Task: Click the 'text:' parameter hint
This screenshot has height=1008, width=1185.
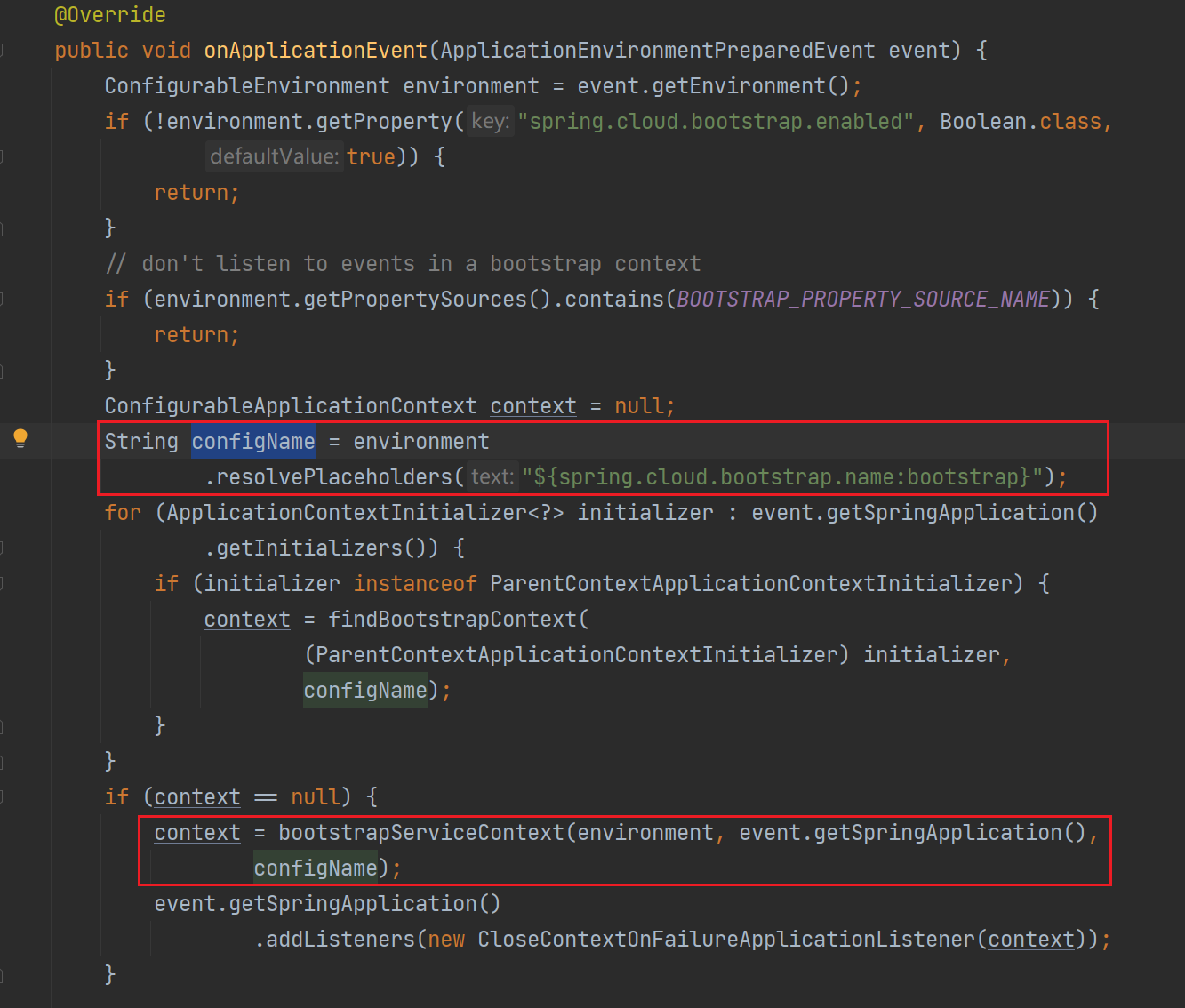Action: point(492,476)
